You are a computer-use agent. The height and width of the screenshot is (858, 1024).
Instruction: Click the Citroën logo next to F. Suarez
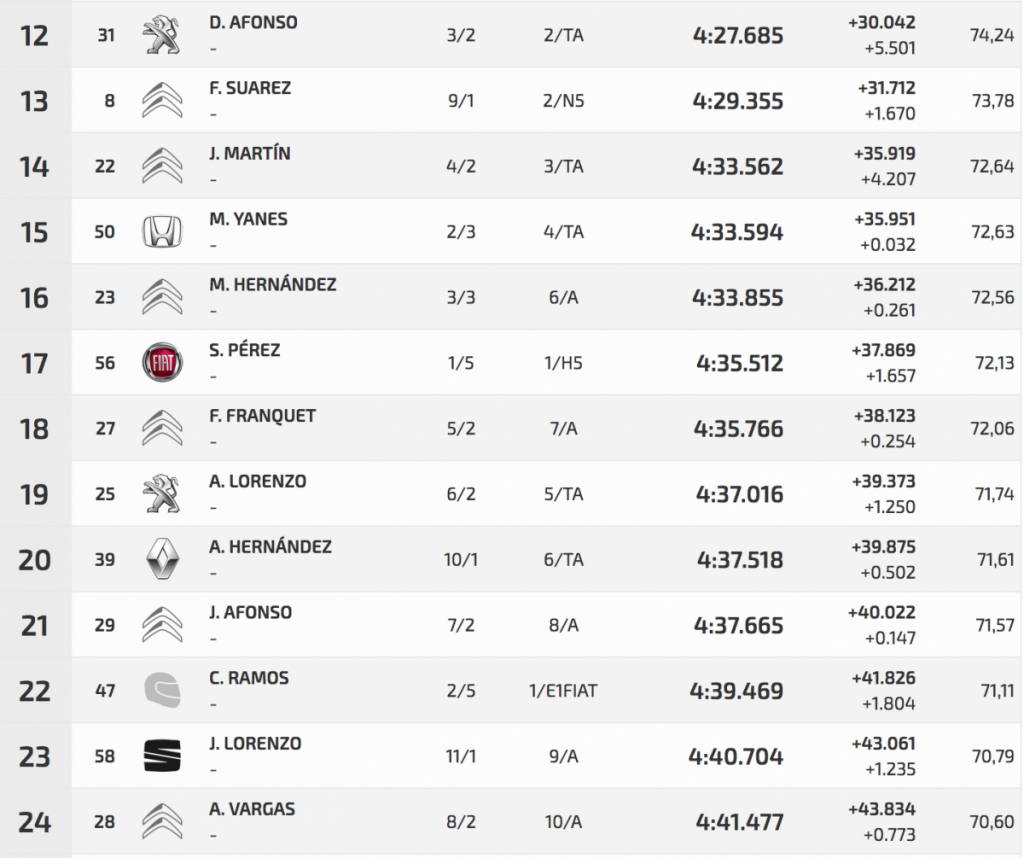click(160, 101)
